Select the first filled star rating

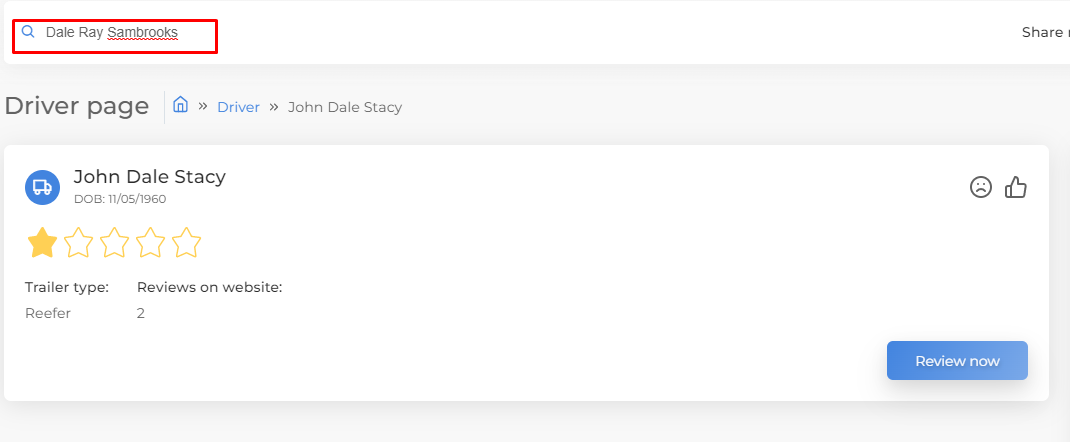(42, 243)
